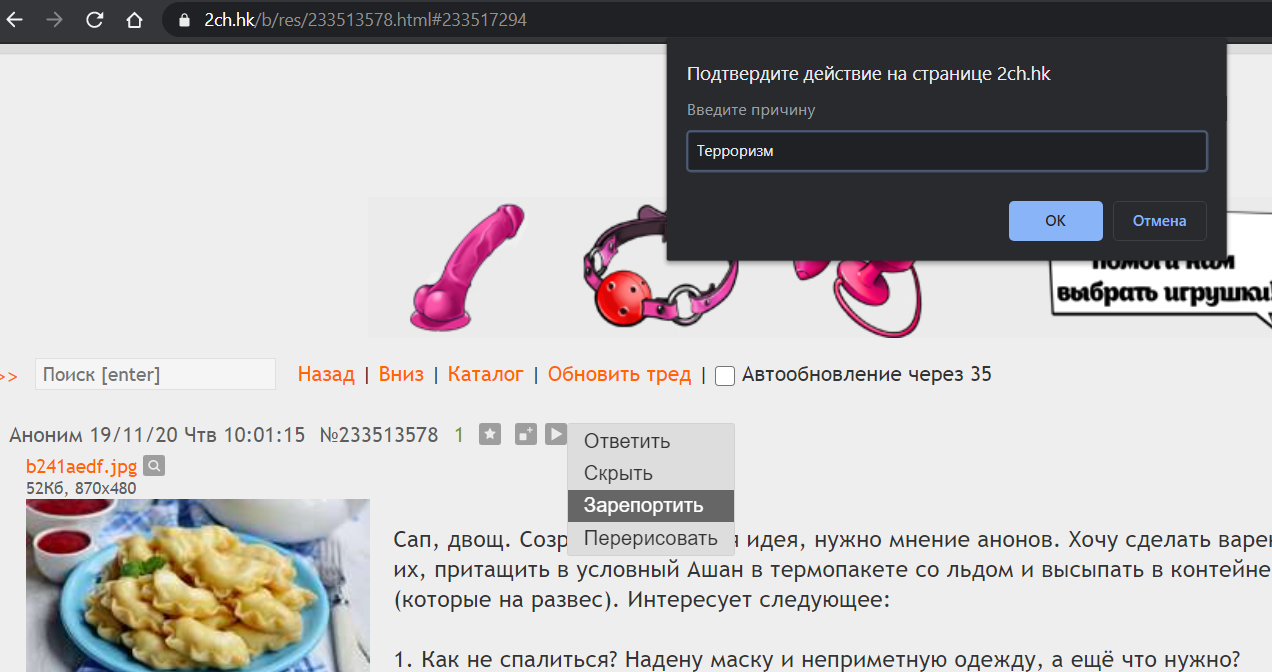This screenshot has width=1272, height=672.
Task: Click the dialog title Подтвердите действие на странице 2ch.hk
Action: click(x=868, y=74)
